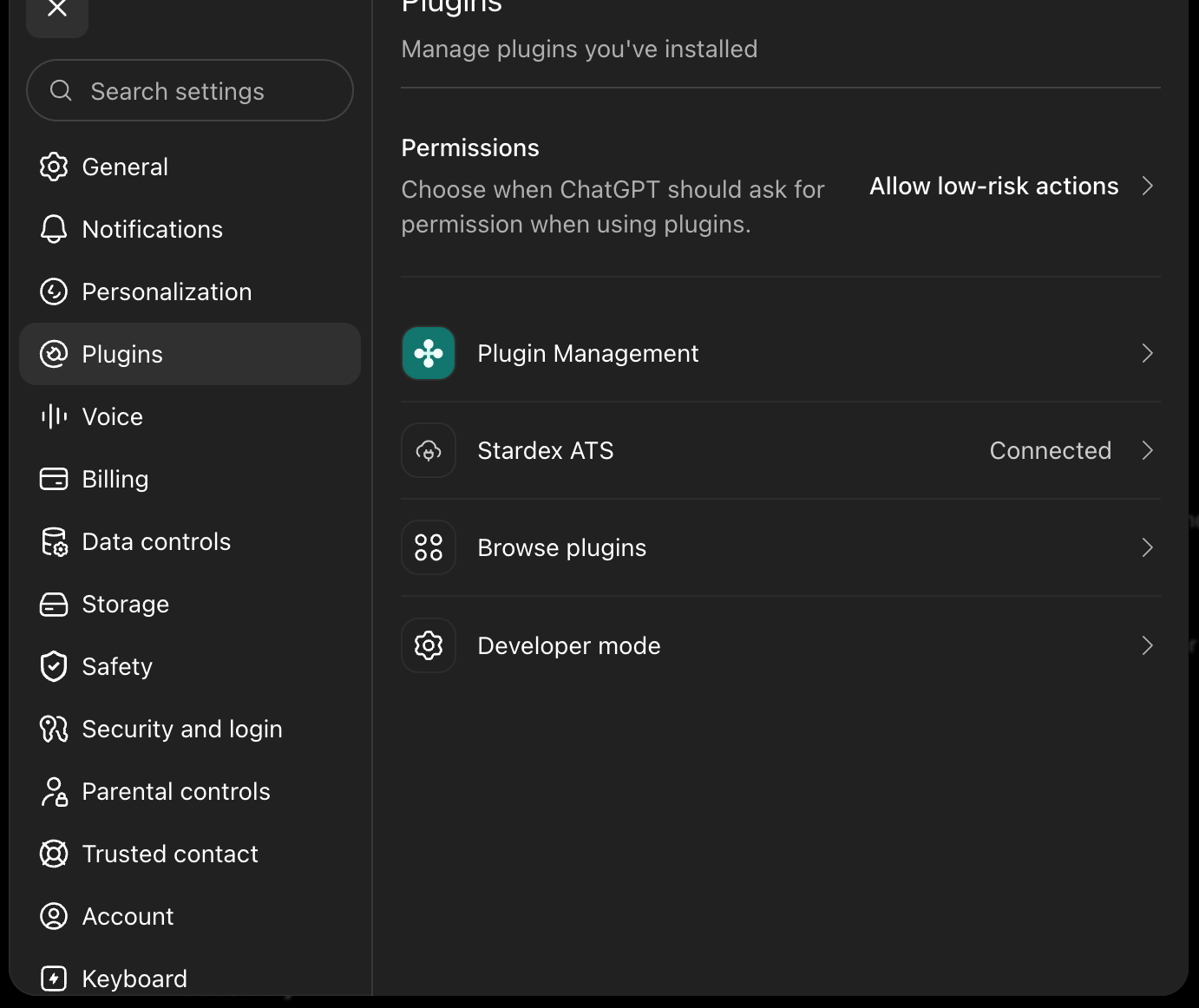
Task: Click the General gear icon
Action: [x=54, y=167]
